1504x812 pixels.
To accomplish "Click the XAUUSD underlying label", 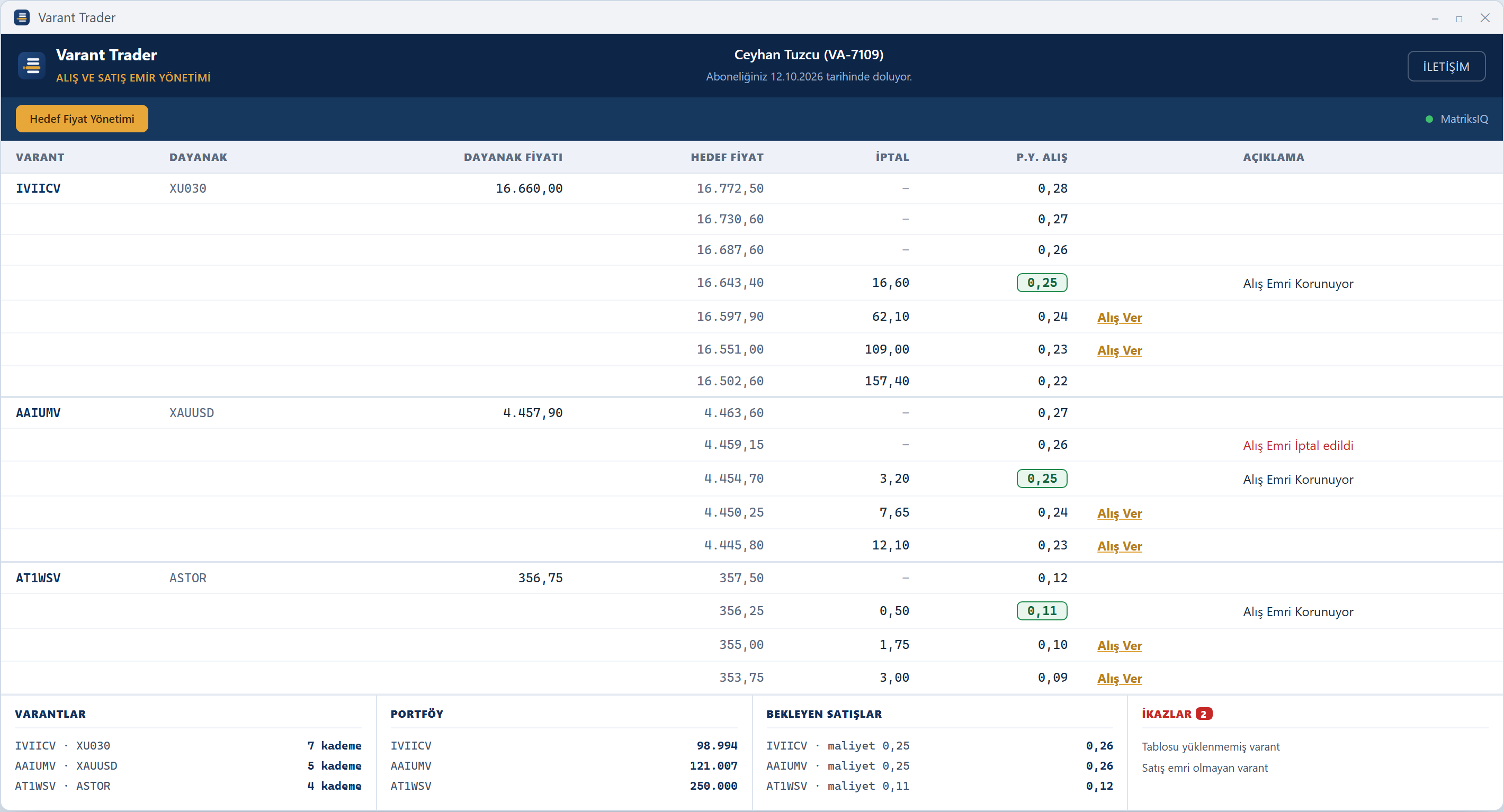I will click(192, 413).
